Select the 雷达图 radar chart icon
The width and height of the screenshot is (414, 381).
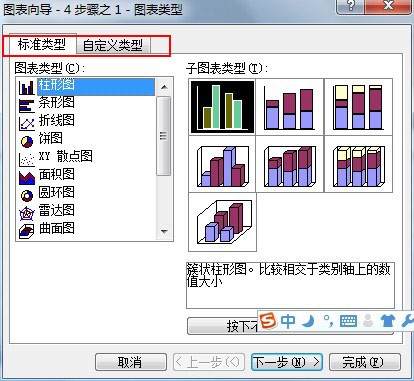click(x=27, y=213)
